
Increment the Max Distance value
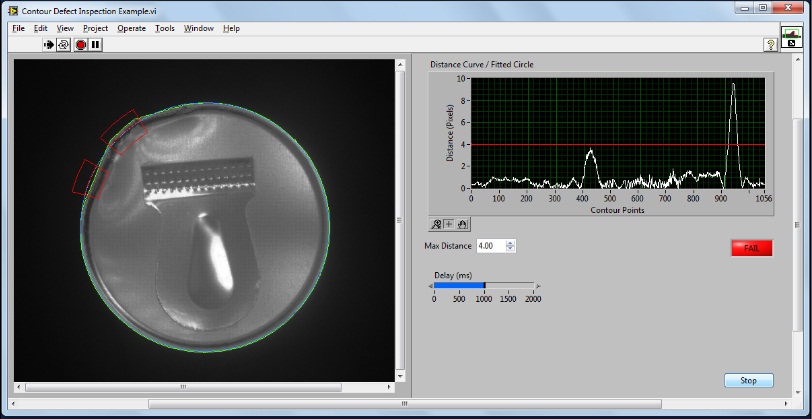[x=511, y=243]
